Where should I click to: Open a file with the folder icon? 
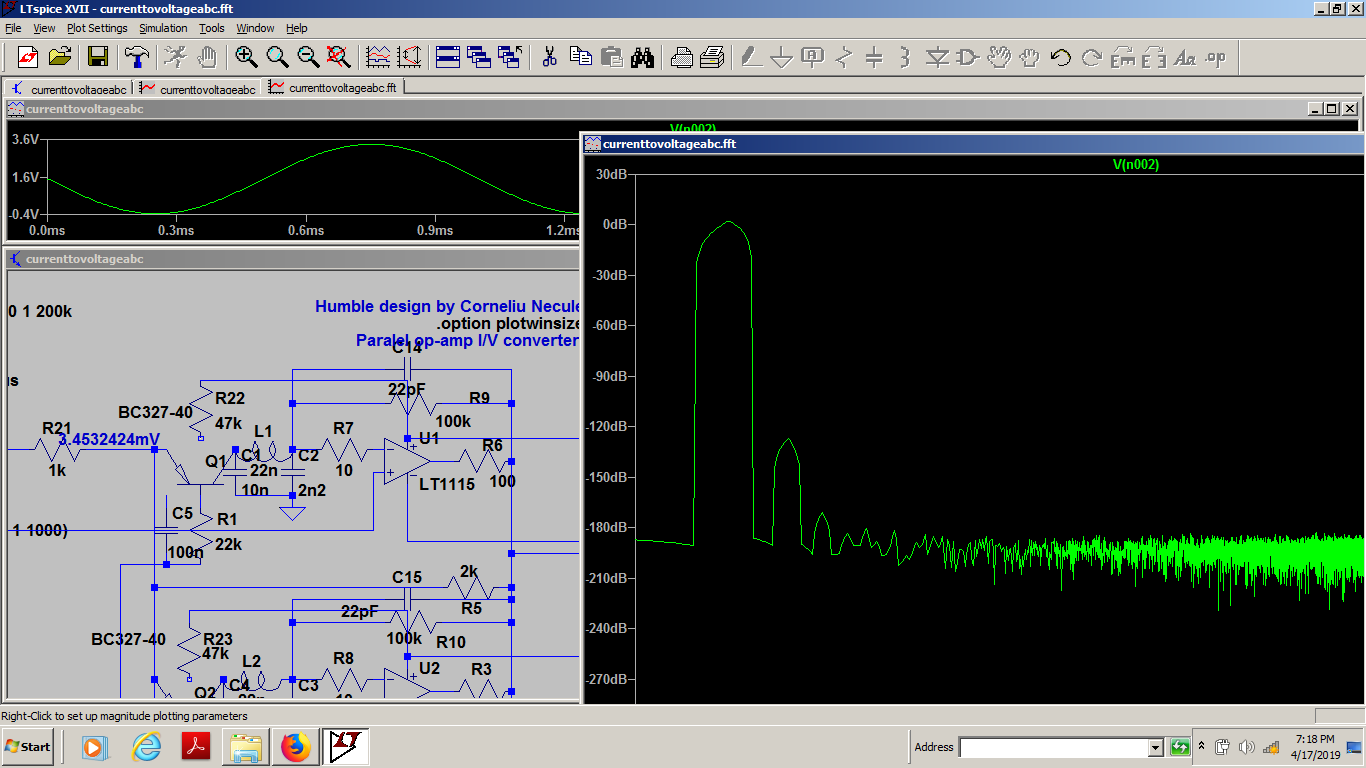point(60,57)
